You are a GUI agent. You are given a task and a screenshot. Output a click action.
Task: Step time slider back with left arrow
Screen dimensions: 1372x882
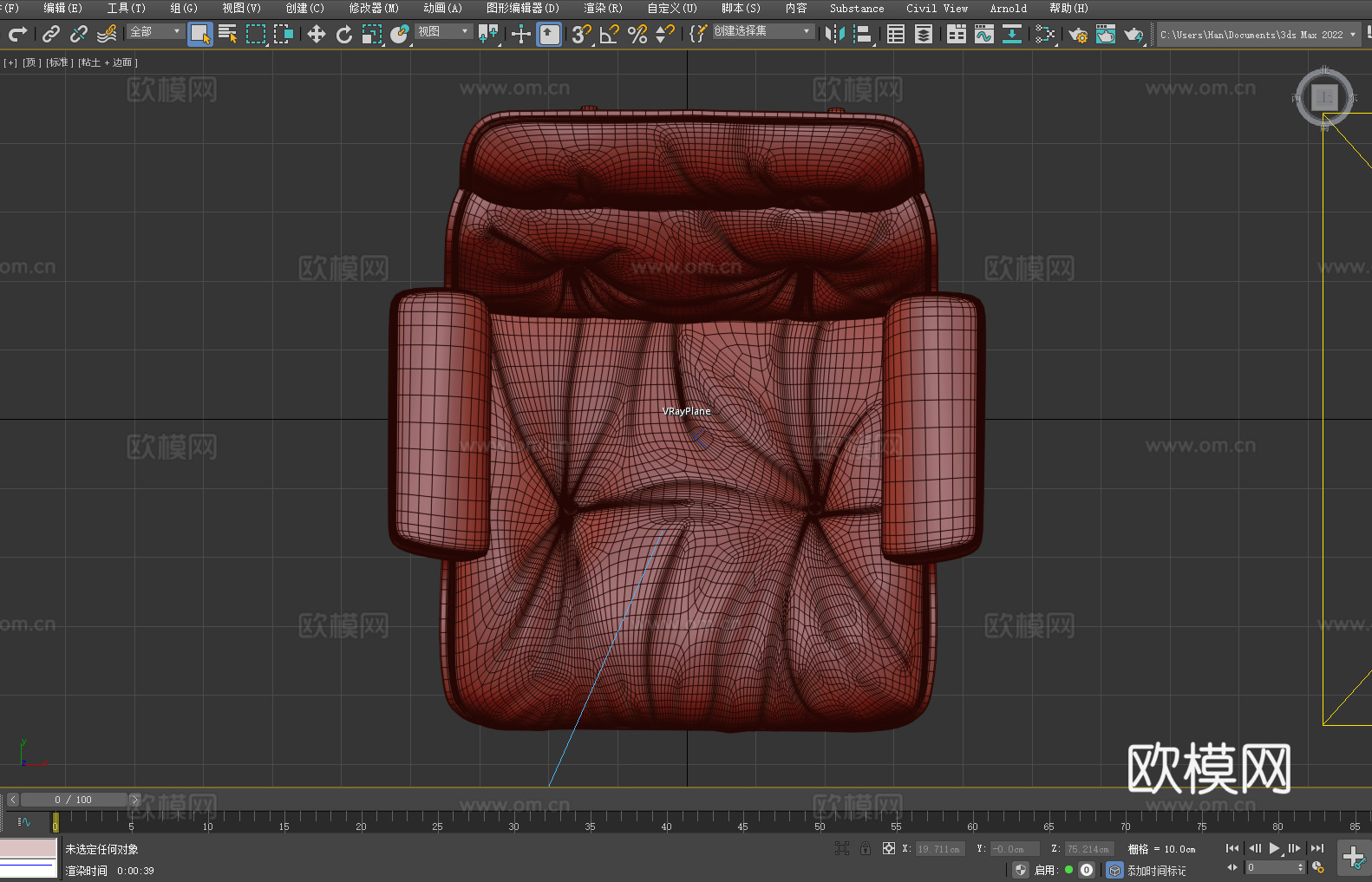click(x=13, y=800)
